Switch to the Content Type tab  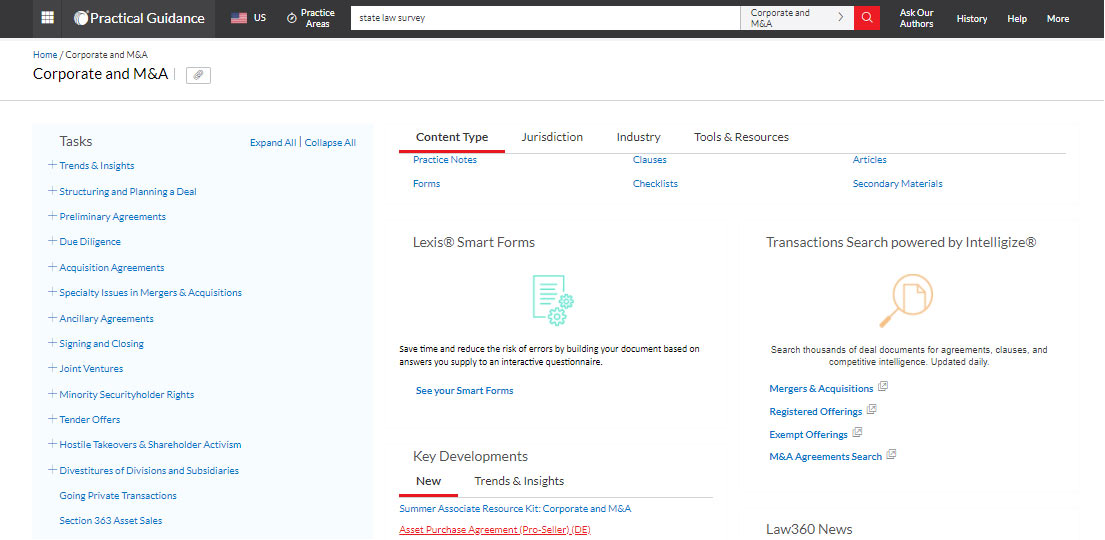pyautogui.click(x=452, y=137)
